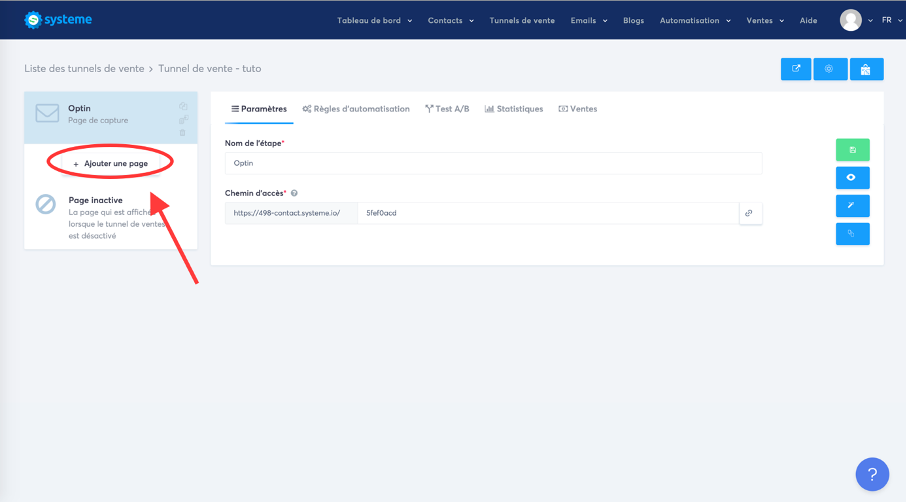Viewport: 906px width, 502px height.
Task: Click the user avatar picture
Action: coord(851,20)
